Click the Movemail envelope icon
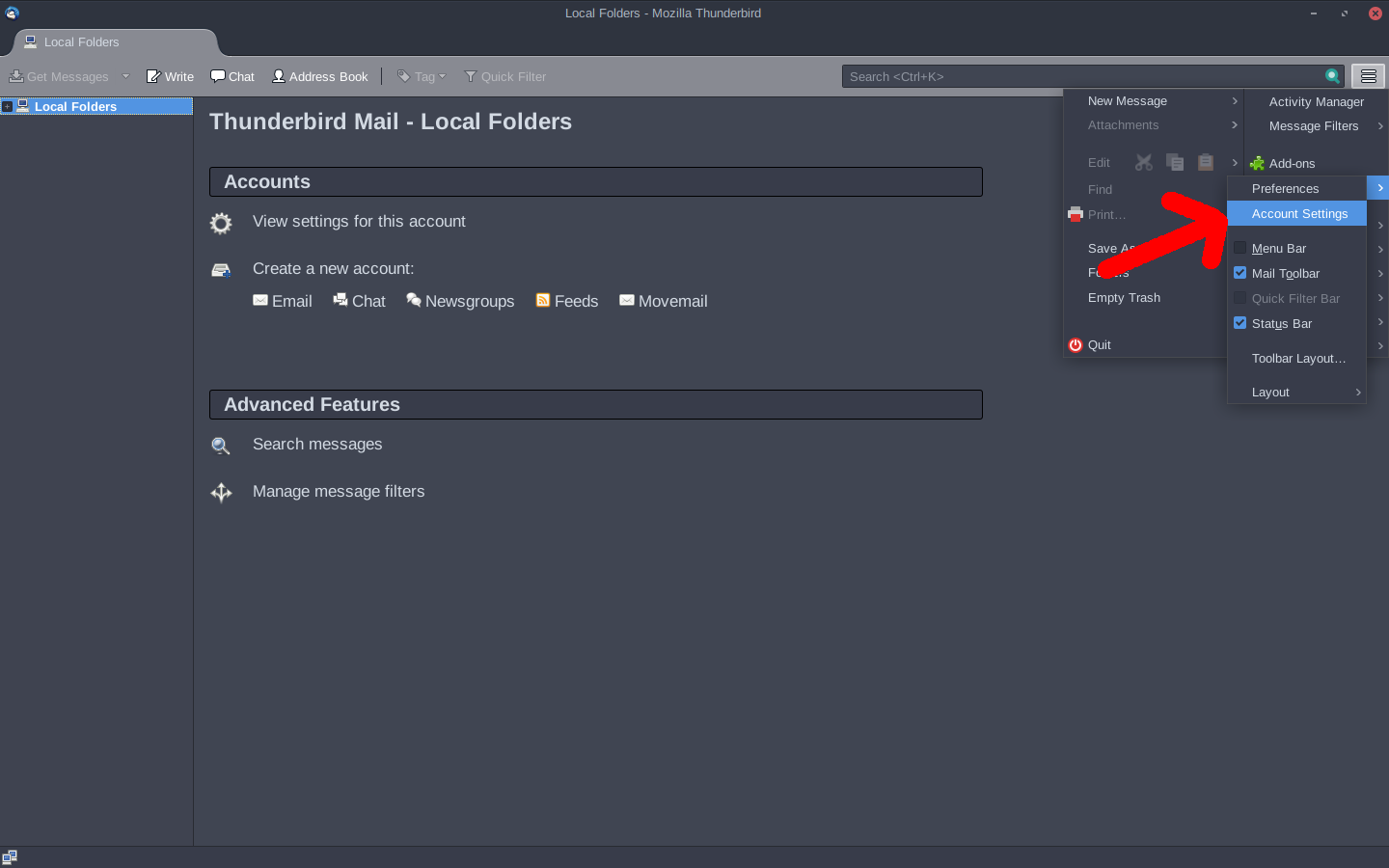This screenshot has height=868, width=1389. 627,300
